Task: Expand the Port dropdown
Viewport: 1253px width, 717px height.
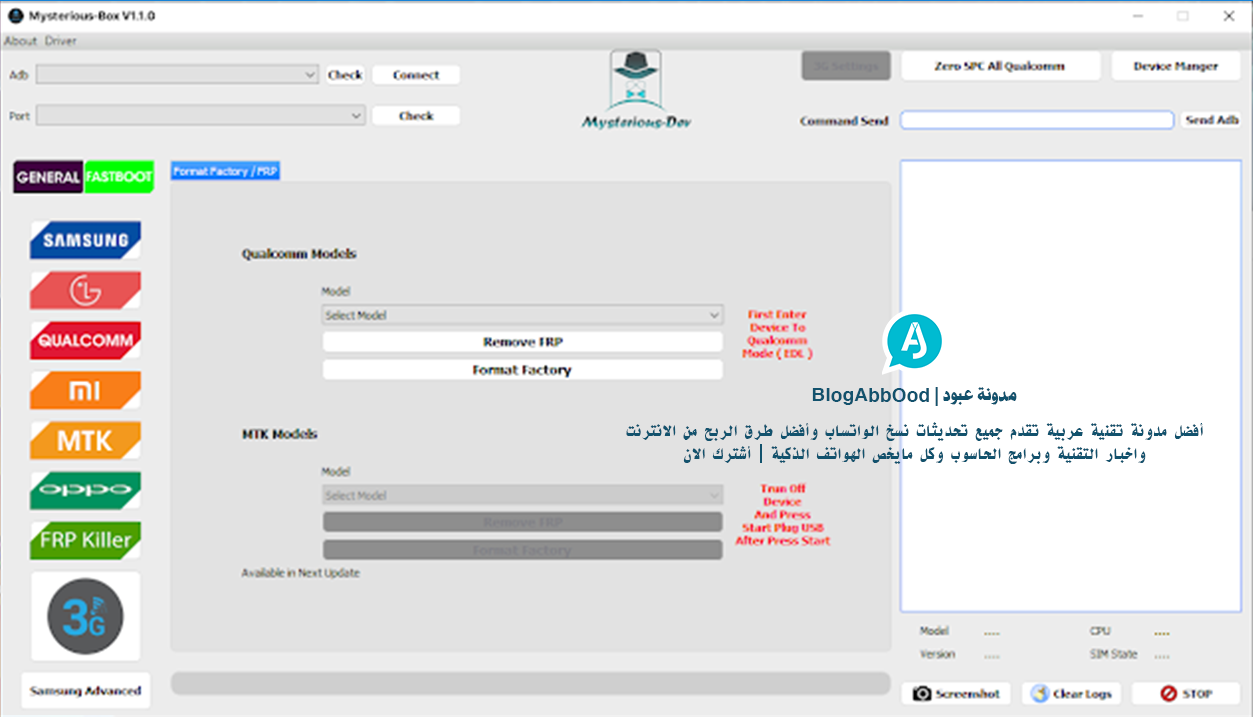Action: pyautogui.click(x=200, y=116)
